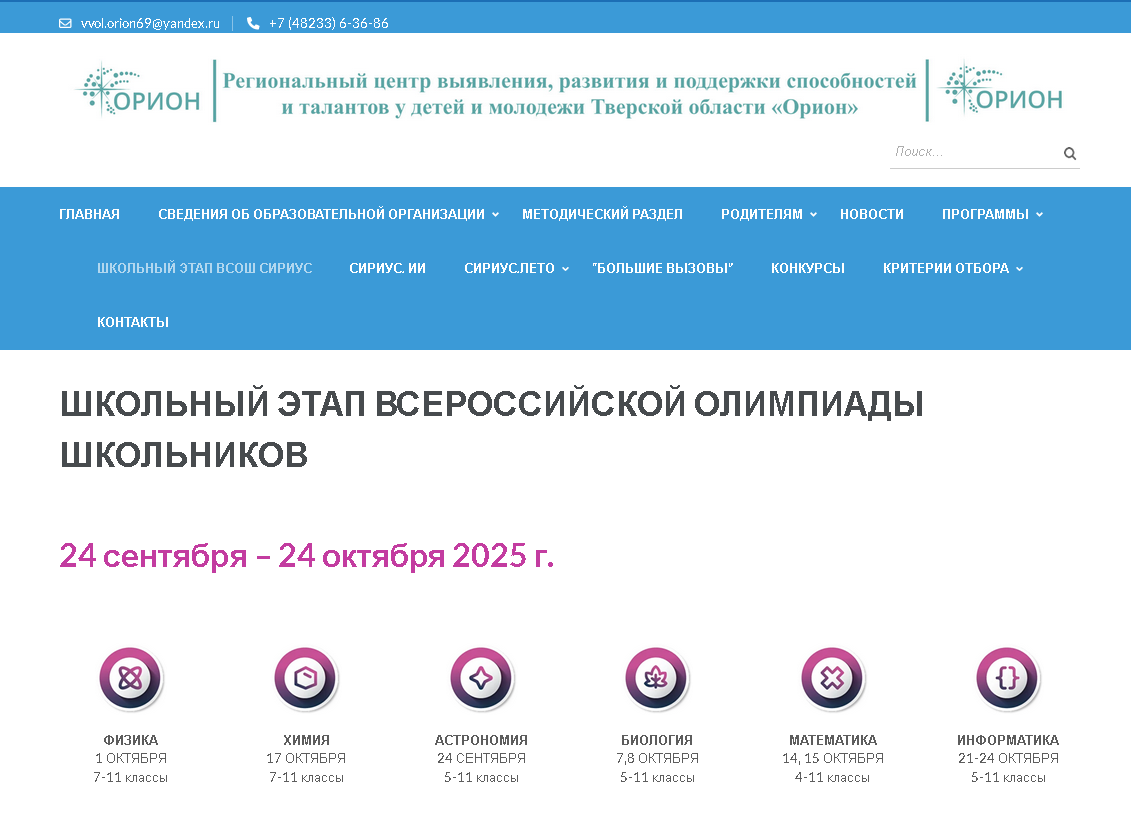Expand the Критерии отбора submenu
The width and height of the screenshot is (1131, 835).
point(1019,269)
